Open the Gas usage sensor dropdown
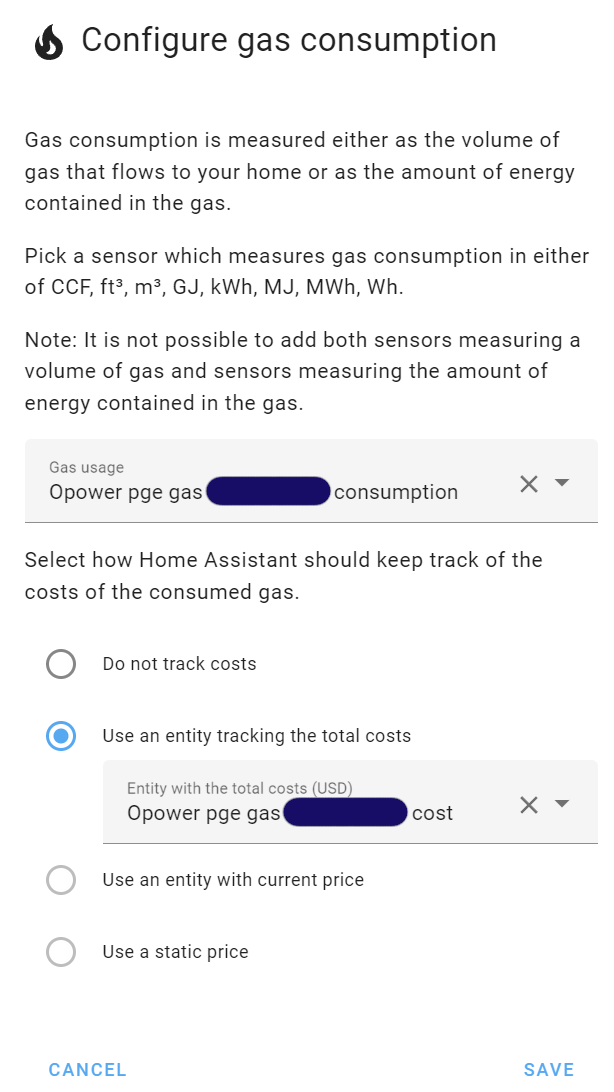The image size is (614, 1092). [x=562, y=484]
